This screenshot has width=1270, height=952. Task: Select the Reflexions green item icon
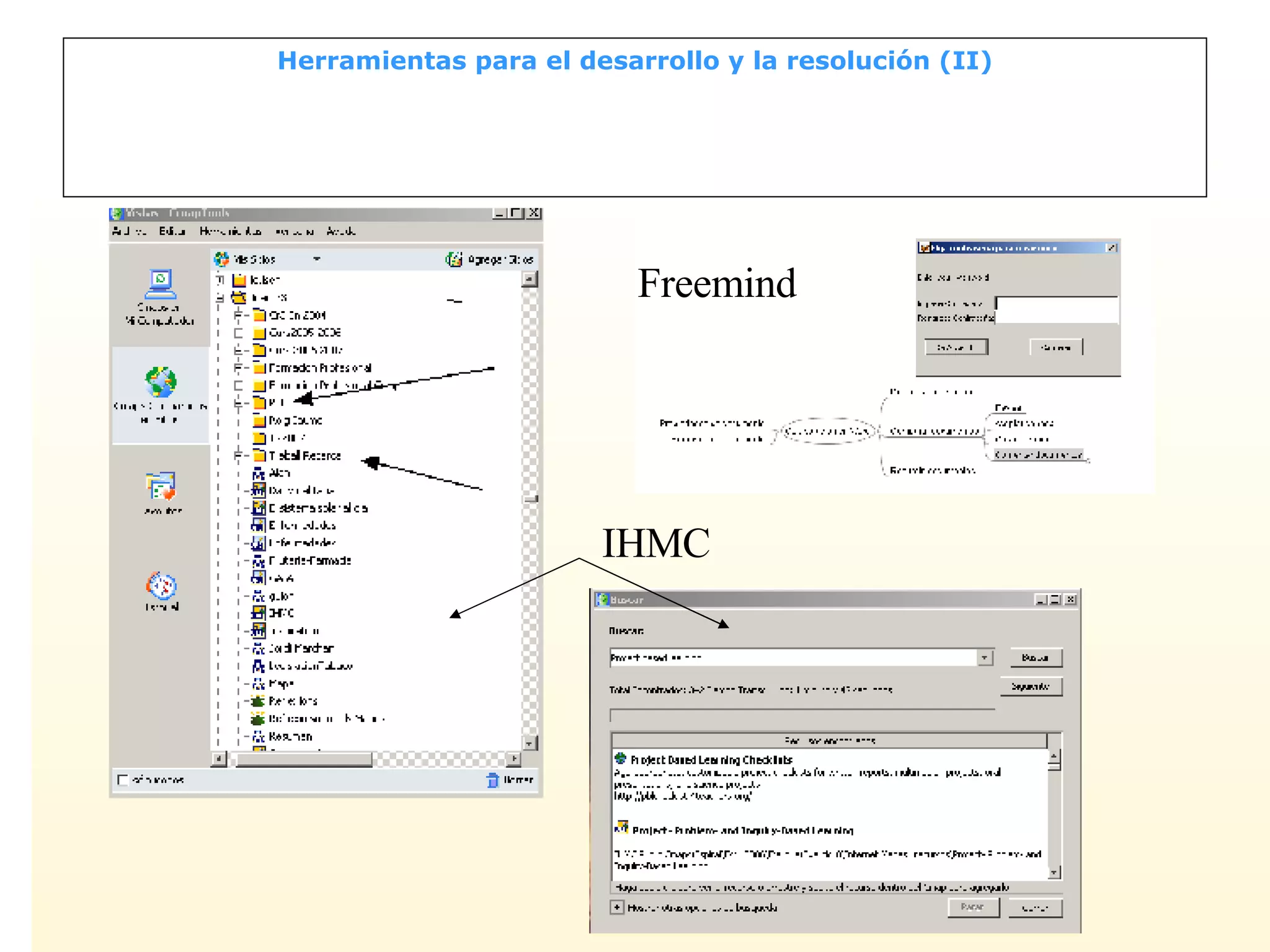point(258,701)
